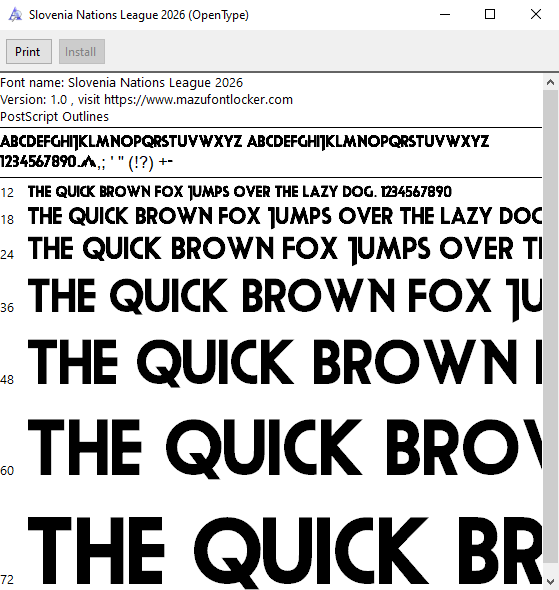The image size is (559, 590).
Task: Close the Slovenia Nations League font window
Action: pyautogui.click(x=536, y=15)
